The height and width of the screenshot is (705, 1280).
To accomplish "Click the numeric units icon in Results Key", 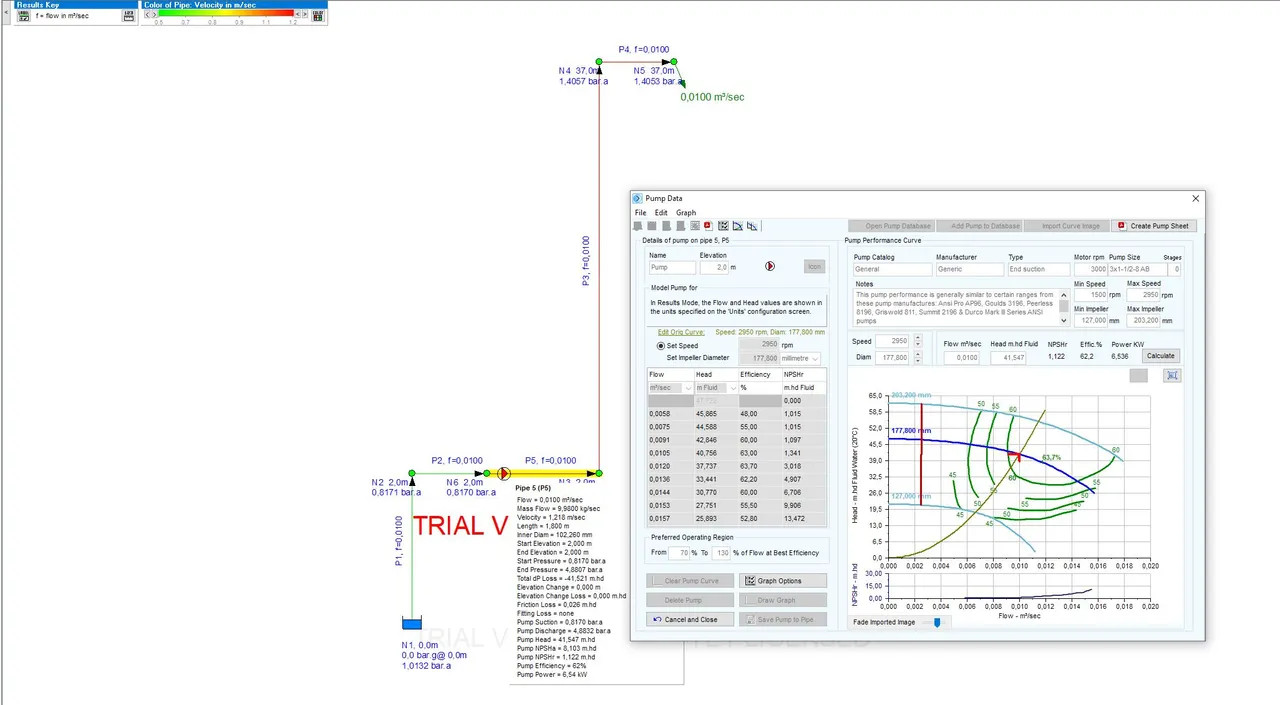I will click(129, 16).
